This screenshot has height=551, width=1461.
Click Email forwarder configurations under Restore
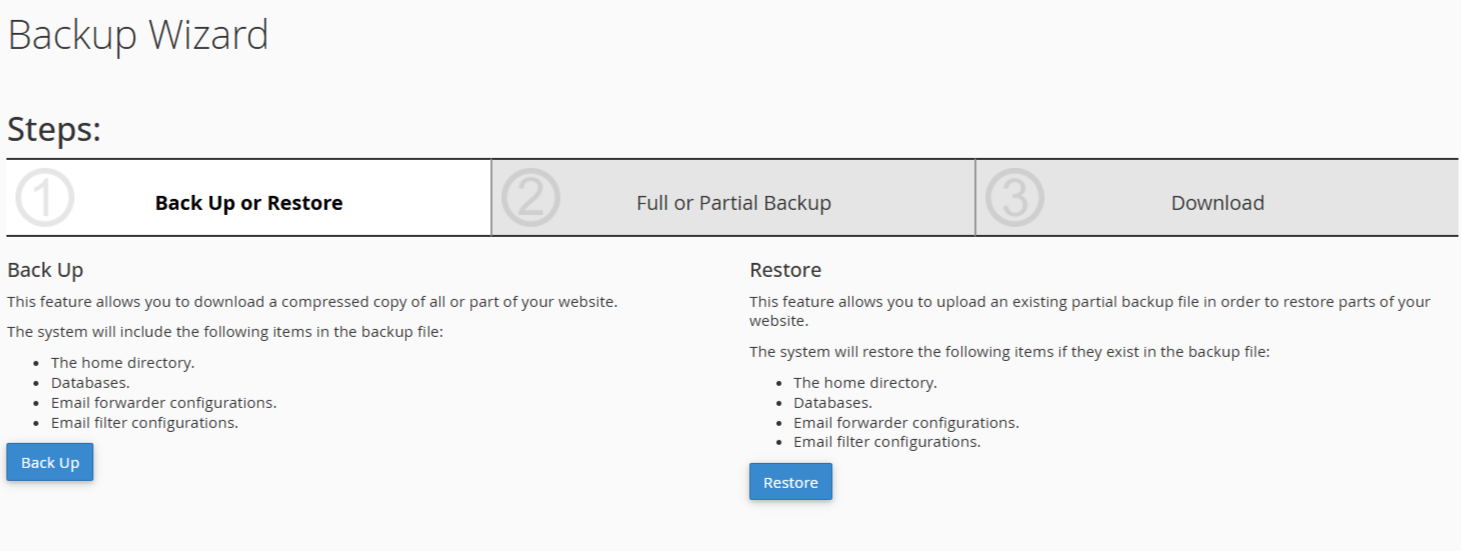906,423
